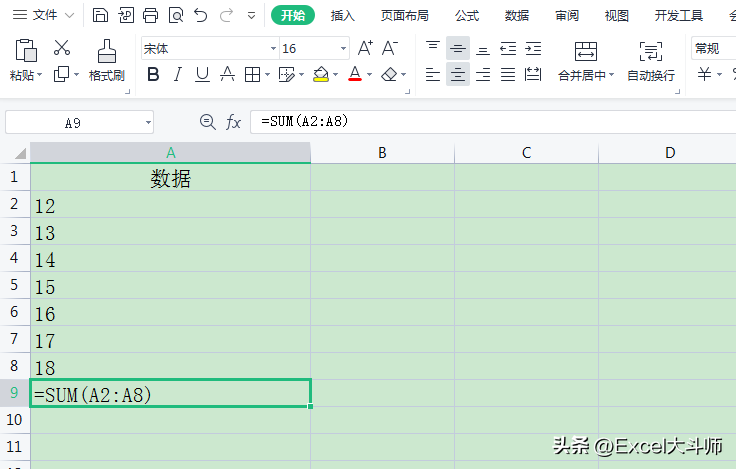The height and width of the screenshot is (469, 736).
Task: Open the Name Box dropdown arrow
Action: (x=148, y=123)
